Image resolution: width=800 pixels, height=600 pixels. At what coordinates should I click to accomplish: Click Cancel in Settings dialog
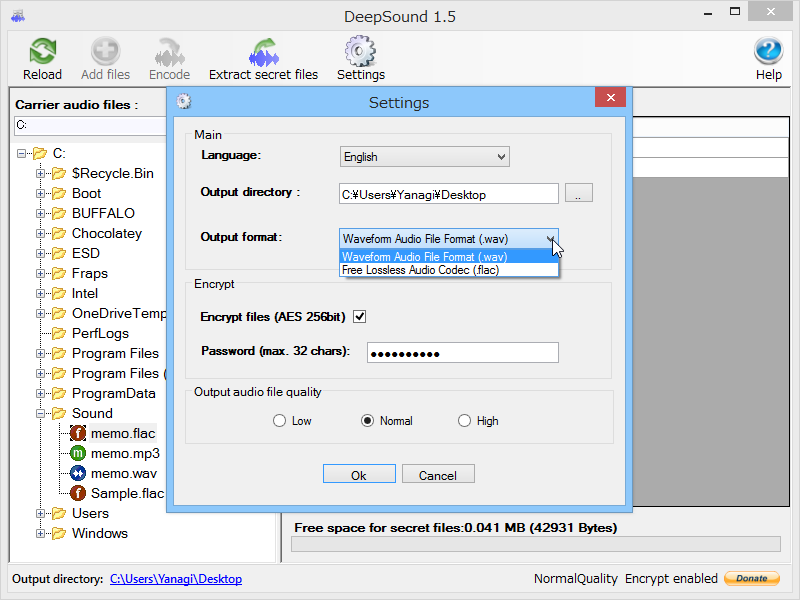pyautogui.click(x=438, y=474)
